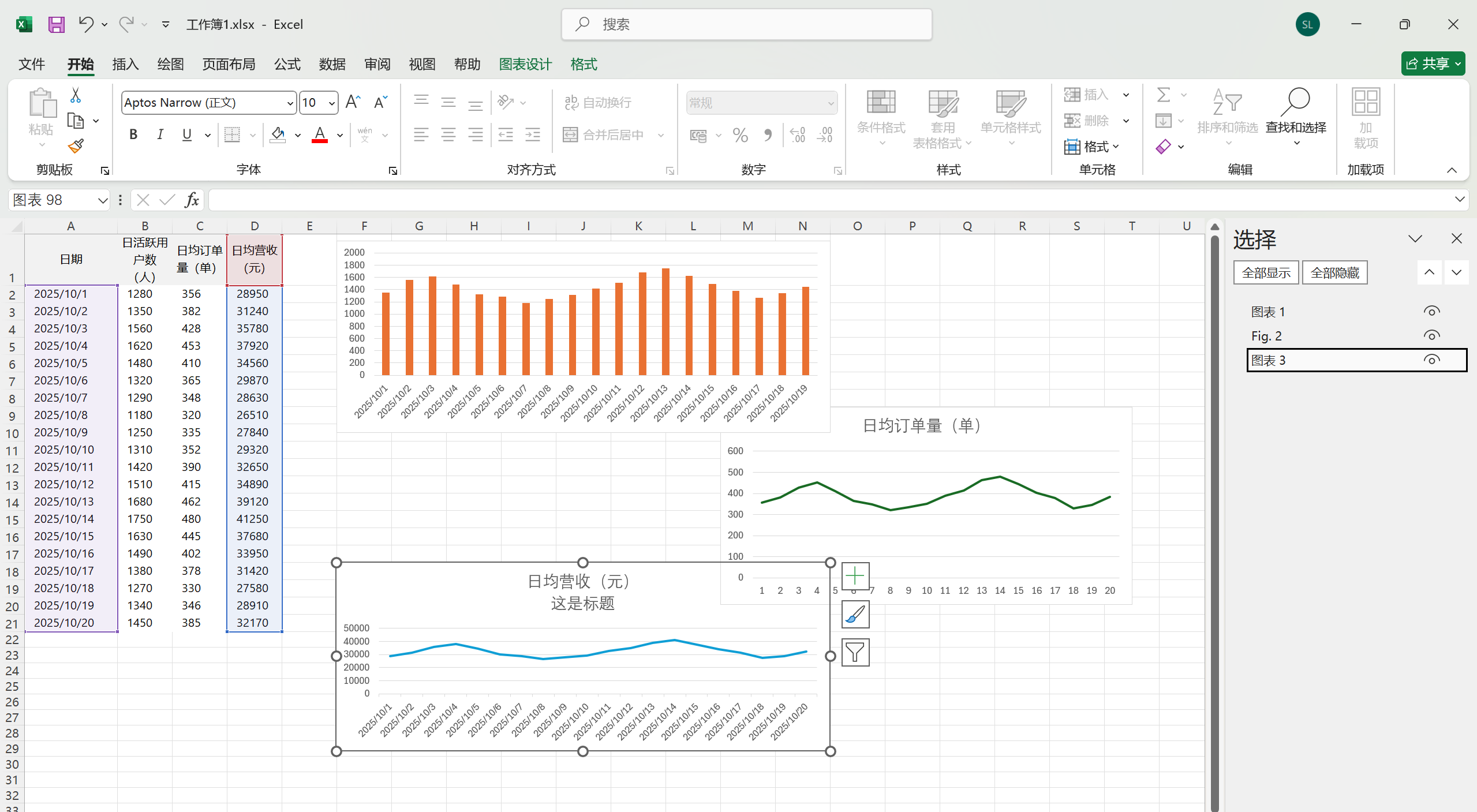Click the chart elements plus button

pyautogui.click(x=855, y=576)
